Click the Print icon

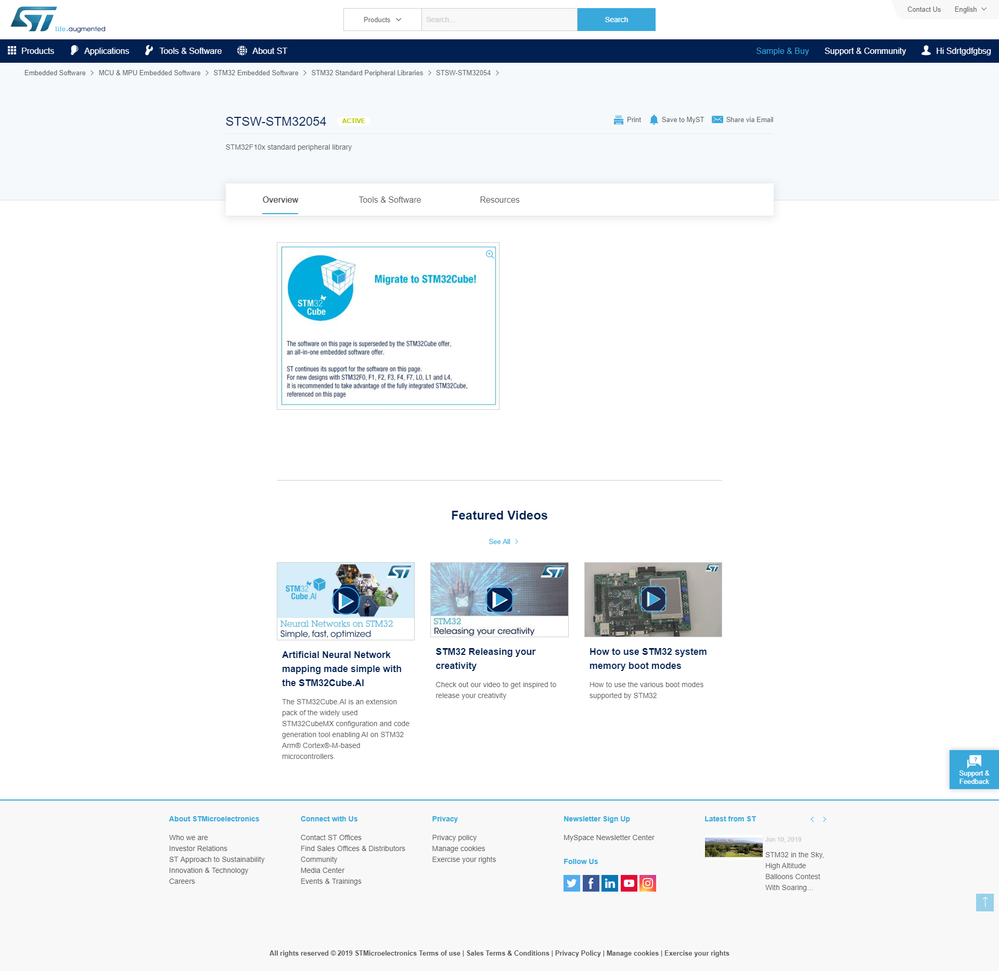click(618, 120)
